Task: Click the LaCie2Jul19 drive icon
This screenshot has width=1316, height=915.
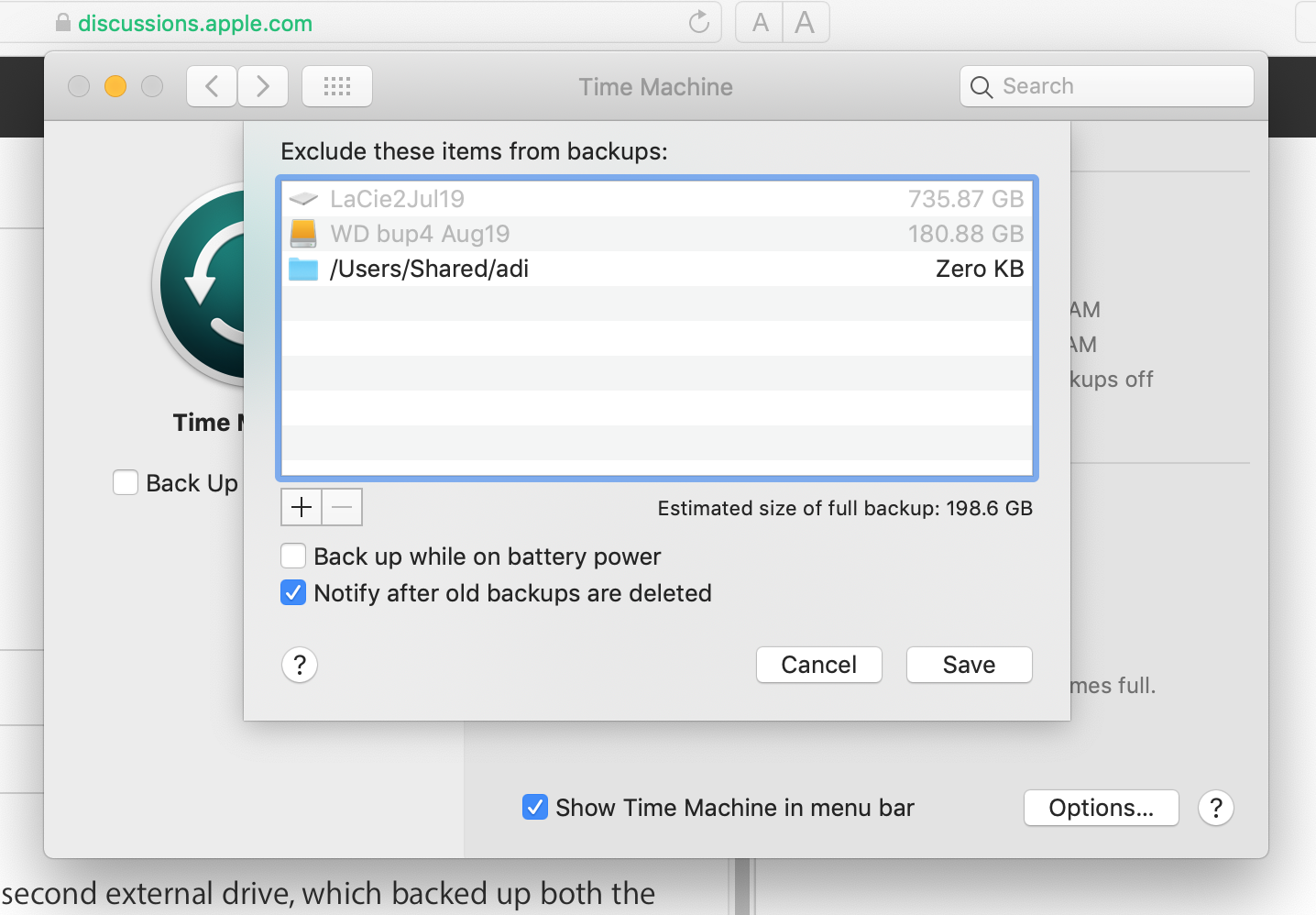Action: 303,199
